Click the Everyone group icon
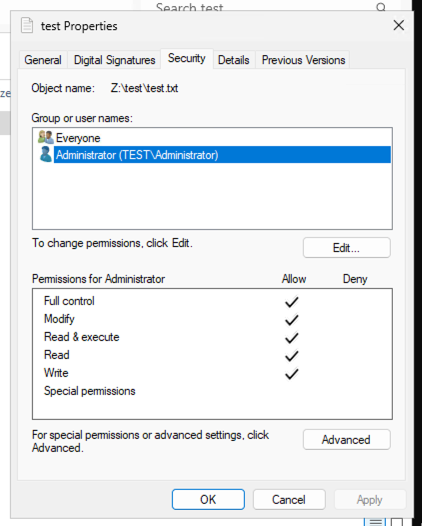This screenshot has width=422, height=526. coord(46,138)
